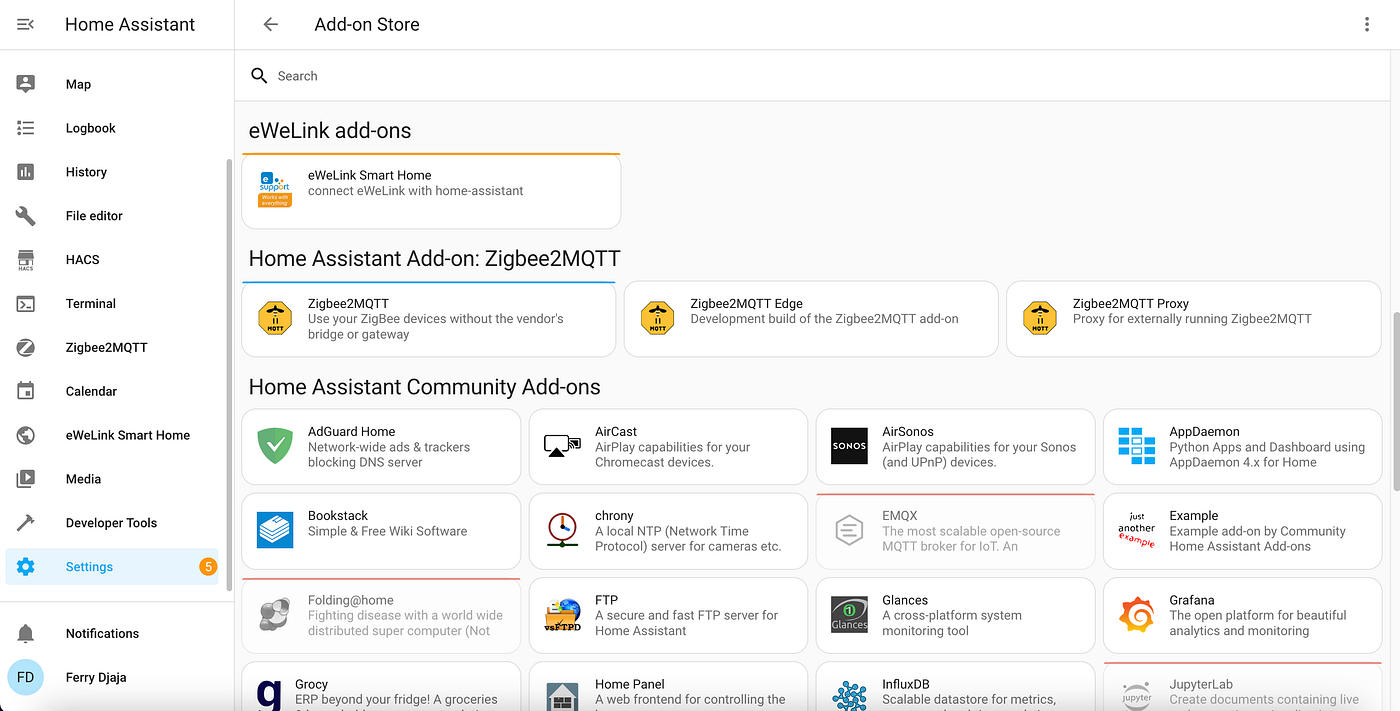Viewport: 1400px width, 711px height.
Task: Click the Settings gear icon
Action: [x=26, y=567]
